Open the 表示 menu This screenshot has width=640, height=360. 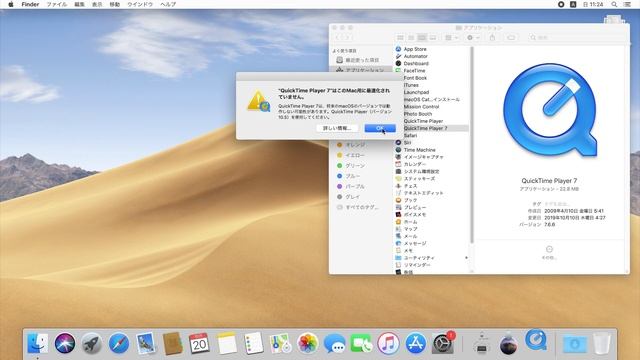(x=97, y=4)
